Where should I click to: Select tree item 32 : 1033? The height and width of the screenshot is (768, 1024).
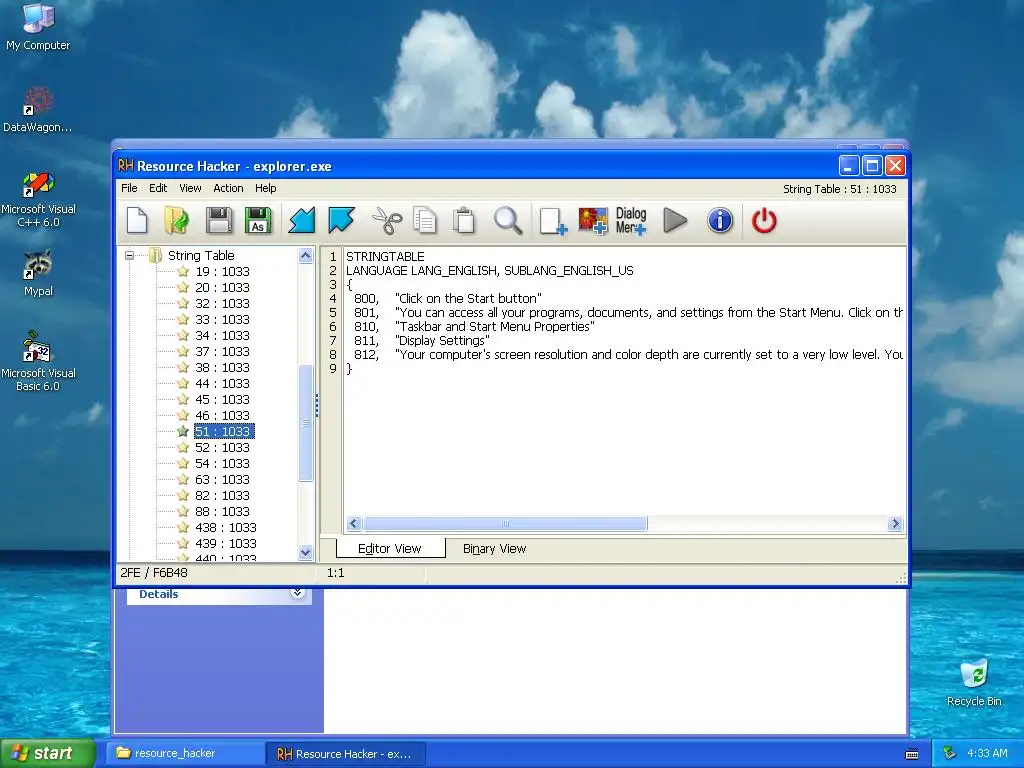click(222, 304)
